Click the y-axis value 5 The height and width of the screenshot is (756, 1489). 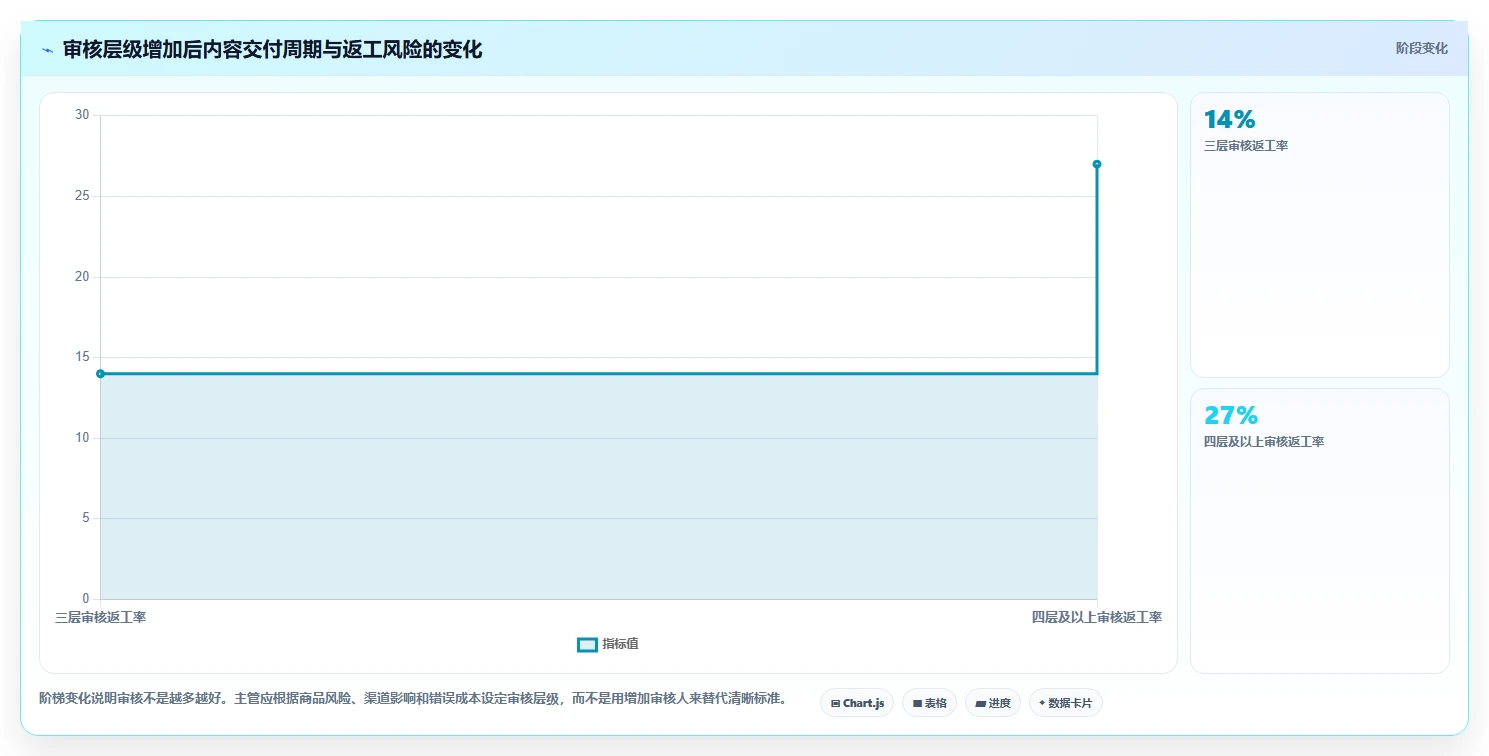click(x=85, y=518)
